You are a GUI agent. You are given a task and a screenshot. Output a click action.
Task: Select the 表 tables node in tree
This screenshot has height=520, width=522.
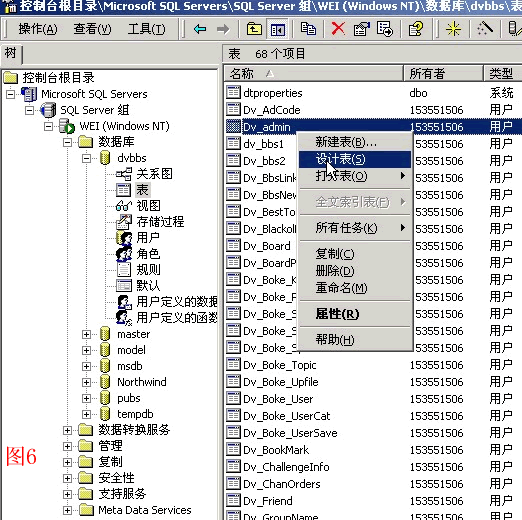coord(142,190)
